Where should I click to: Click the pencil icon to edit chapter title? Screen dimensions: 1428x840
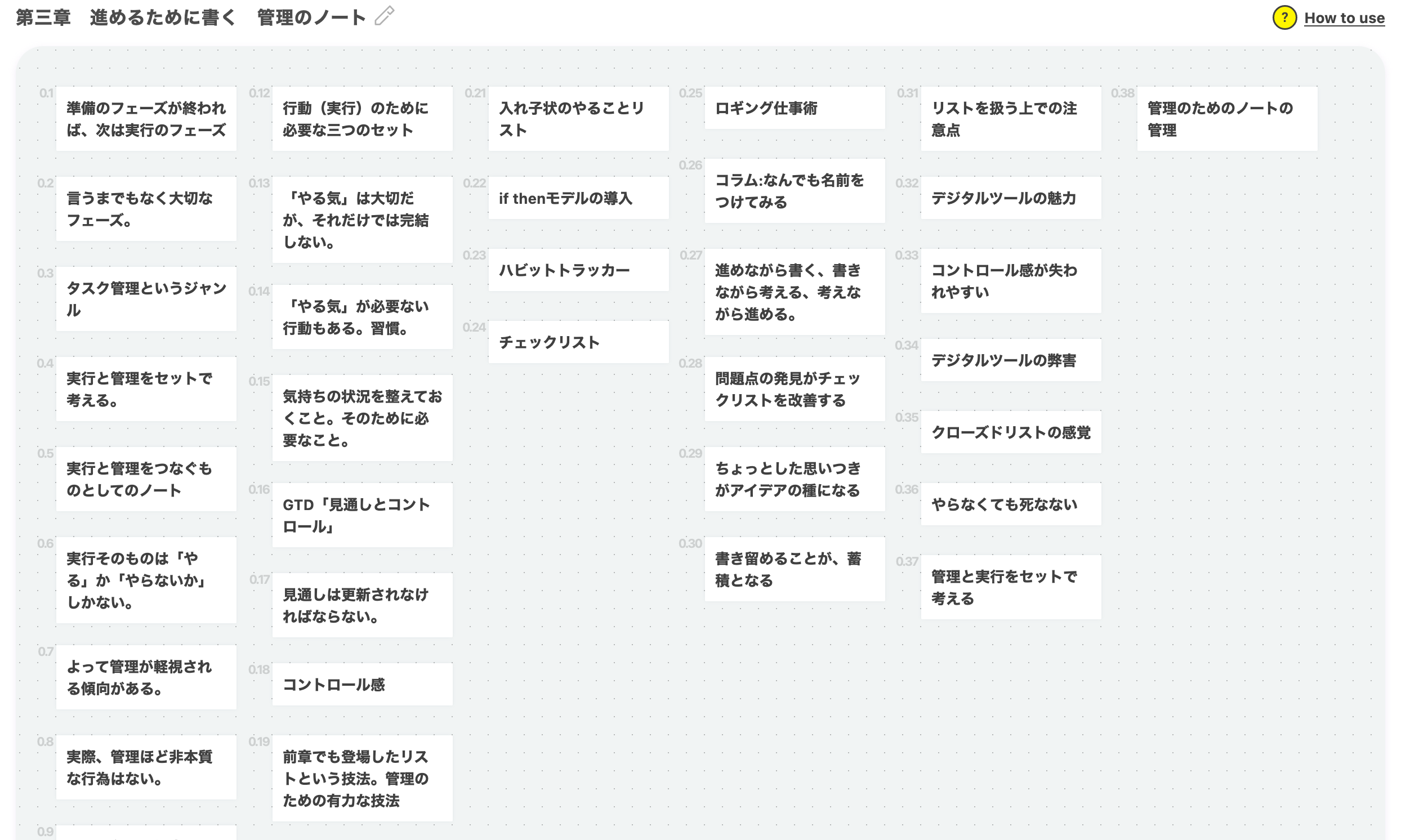385,17
